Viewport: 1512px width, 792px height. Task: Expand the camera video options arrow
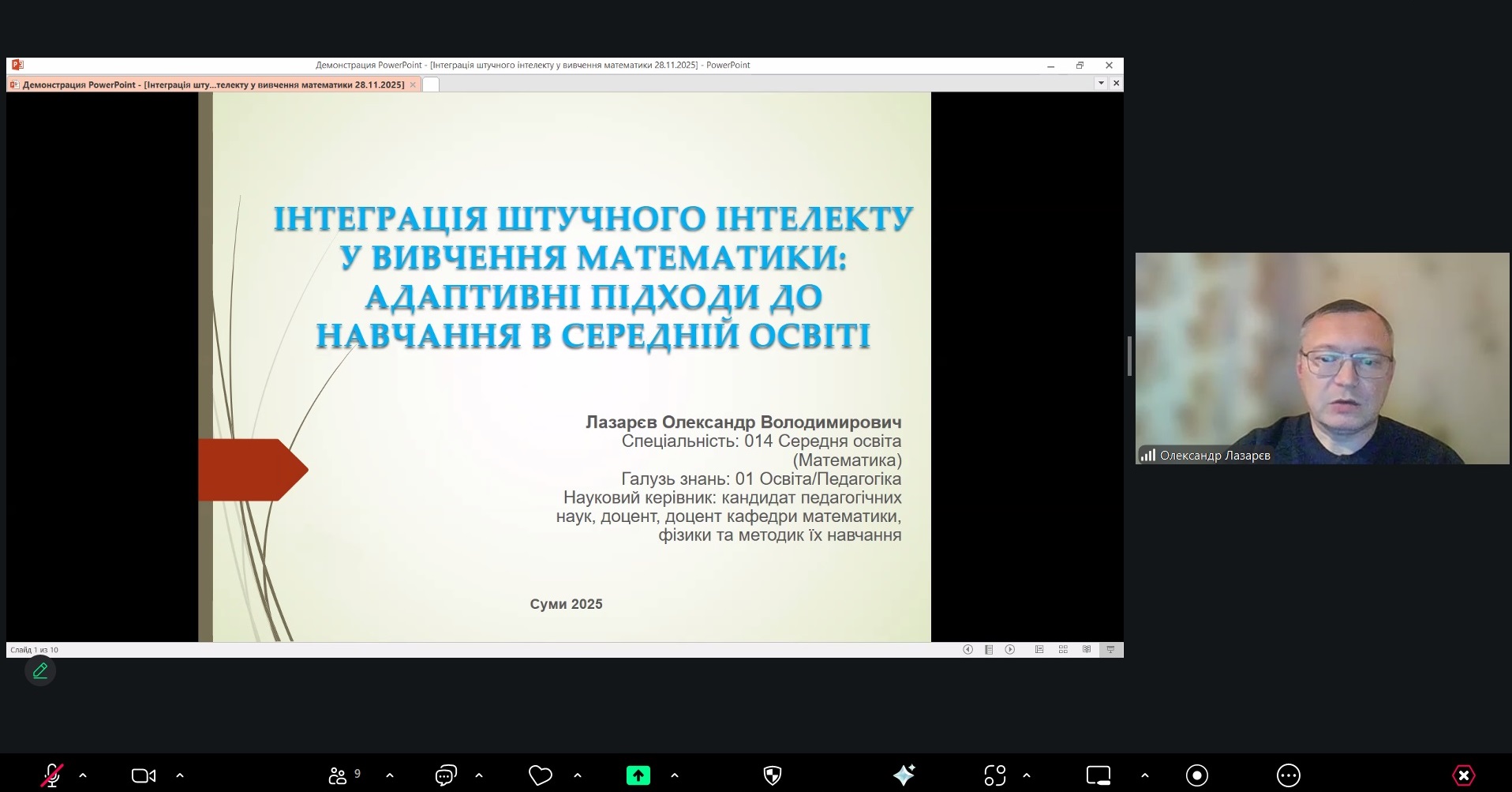pos(180,775)
